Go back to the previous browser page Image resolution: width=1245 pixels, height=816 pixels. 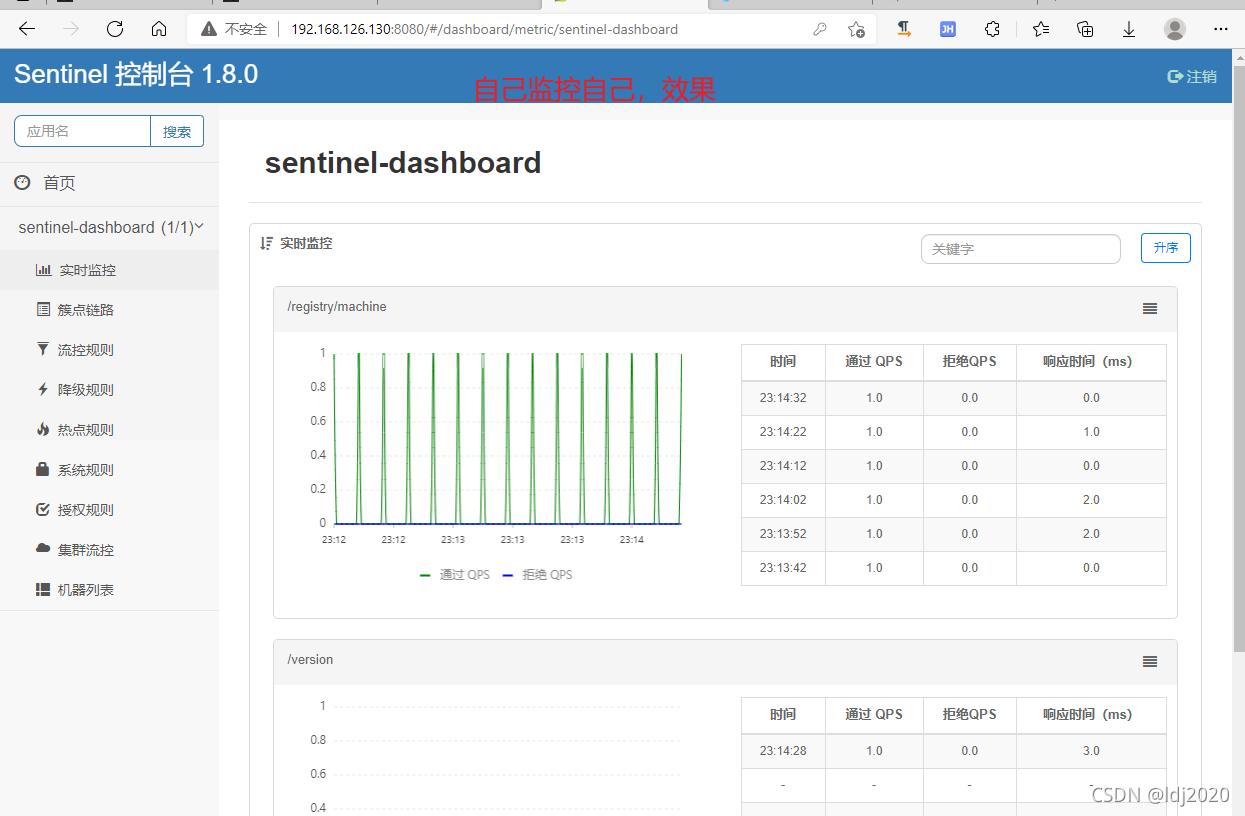point(27,29)
